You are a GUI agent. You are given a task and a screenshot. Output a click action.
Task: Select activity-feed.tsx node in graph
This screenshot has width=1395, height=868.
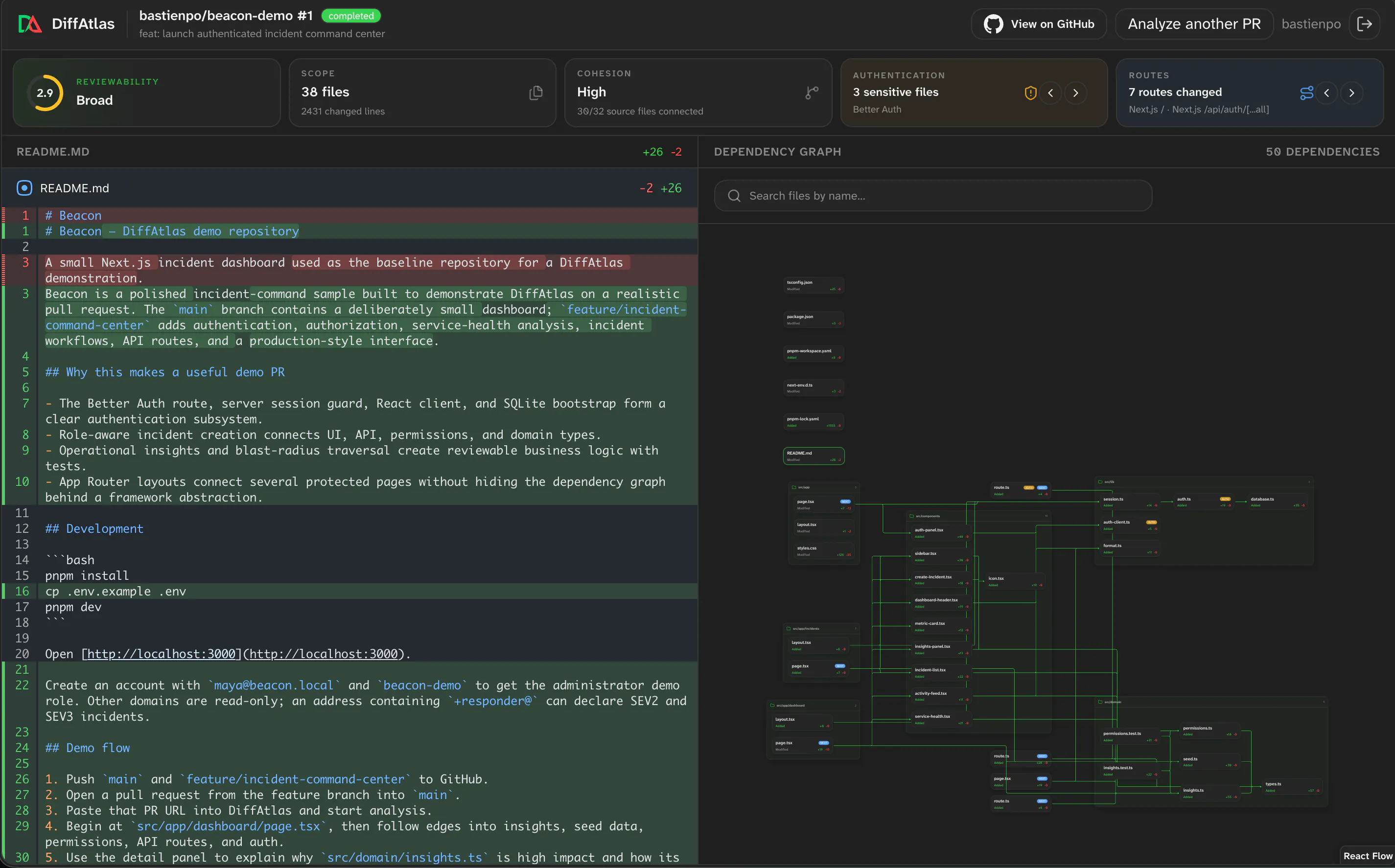941,696
